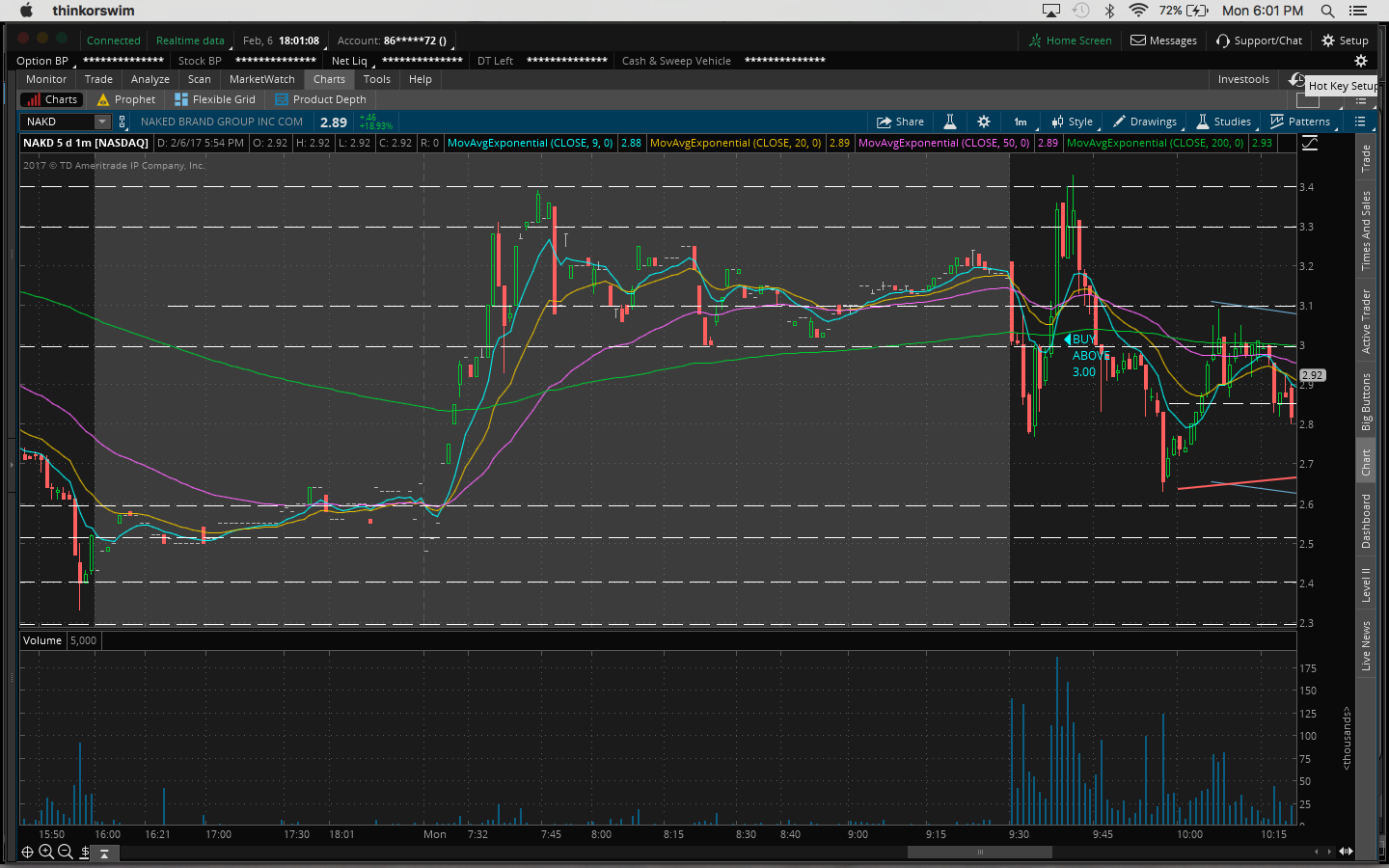Toggle the Level II side panel

[x=1366, y=584]
